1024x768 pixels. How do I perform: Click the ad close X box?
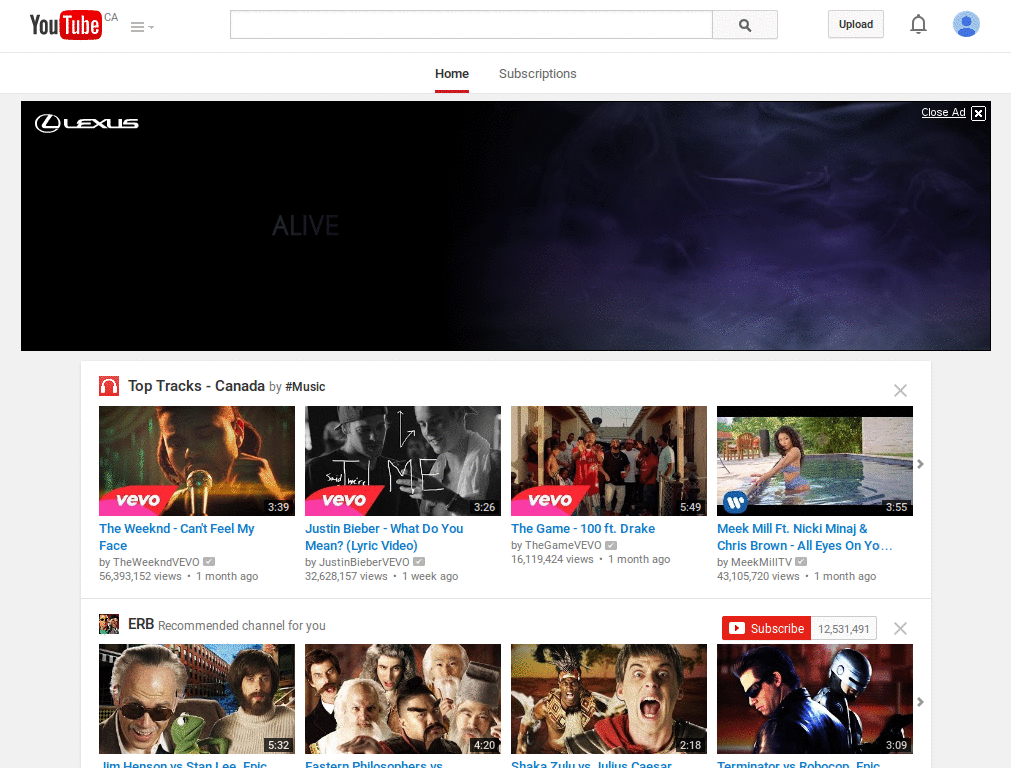pos(978,113)
